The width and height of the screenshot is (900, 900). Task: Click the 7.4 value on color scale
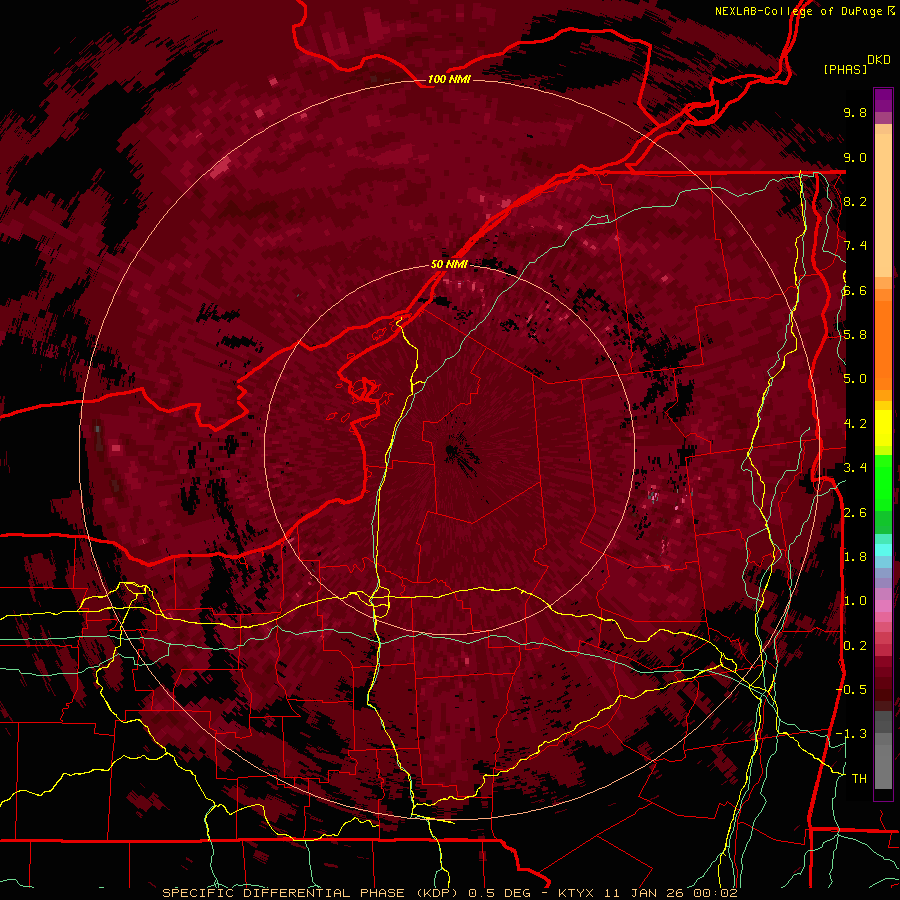click(855, 246)
